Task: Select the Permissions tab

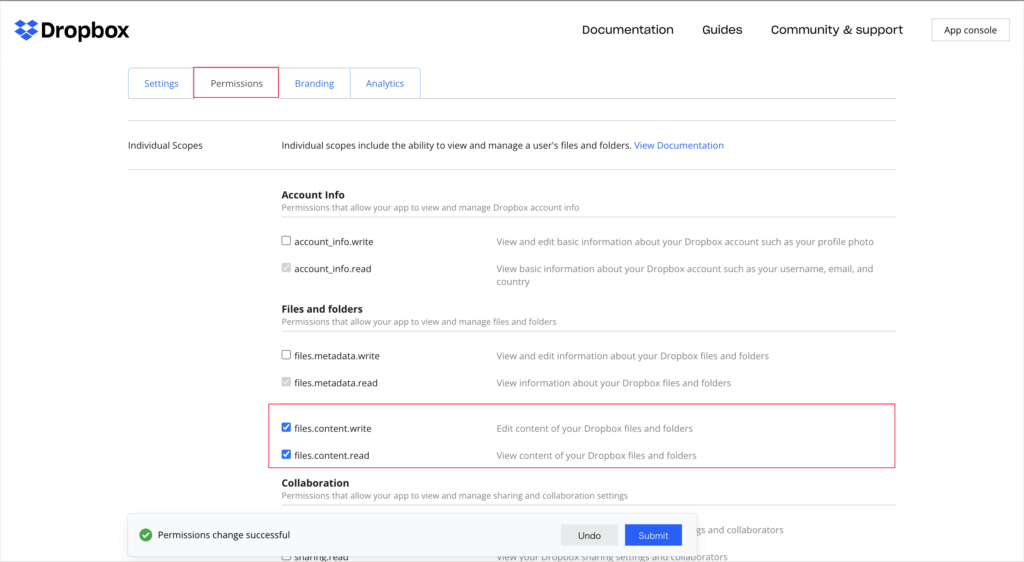Action: pos(236,84)
